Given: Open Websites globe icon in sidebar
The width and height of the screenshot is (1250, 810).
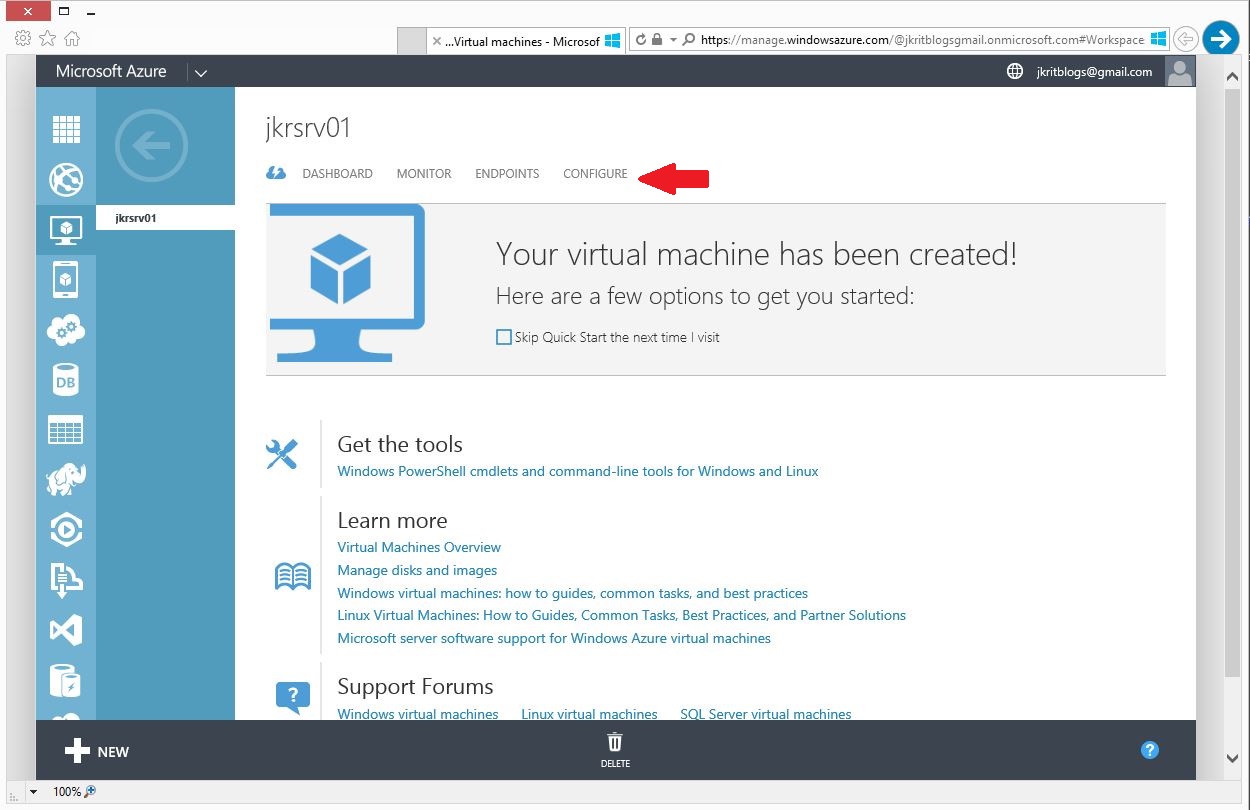Looking at the screenshot, I should click(x=66, y=180).
